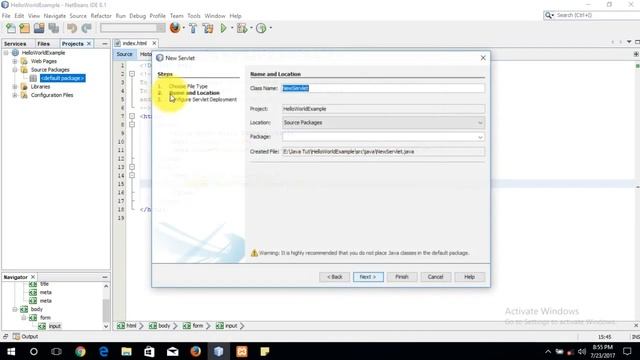
Task: Click the Source view button in editor
Action: point(124,54)
